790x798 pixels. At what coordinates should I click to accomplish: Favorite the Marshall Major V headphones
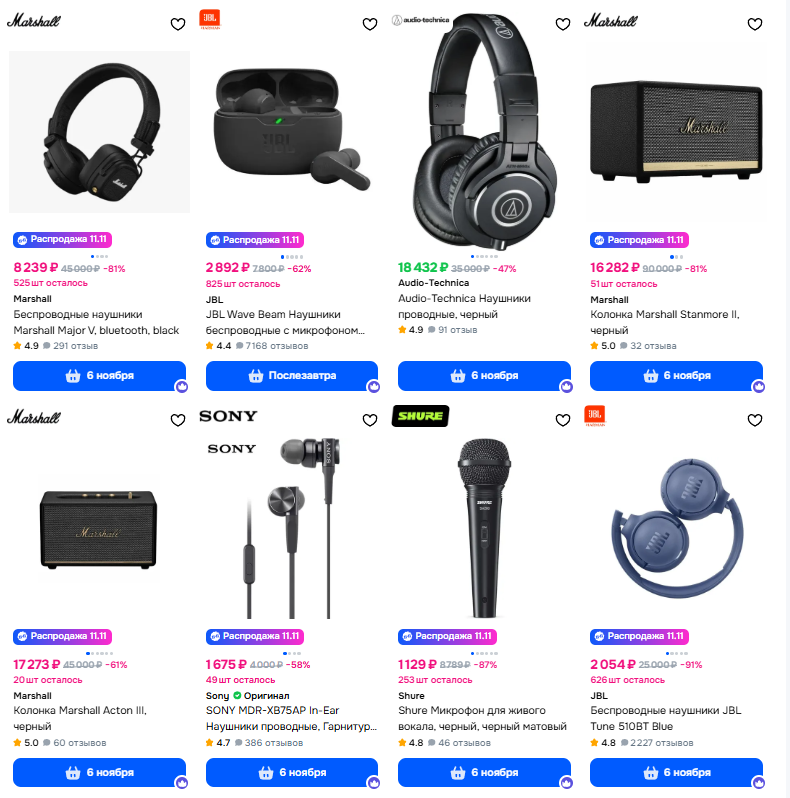click(x=178, y=24)
